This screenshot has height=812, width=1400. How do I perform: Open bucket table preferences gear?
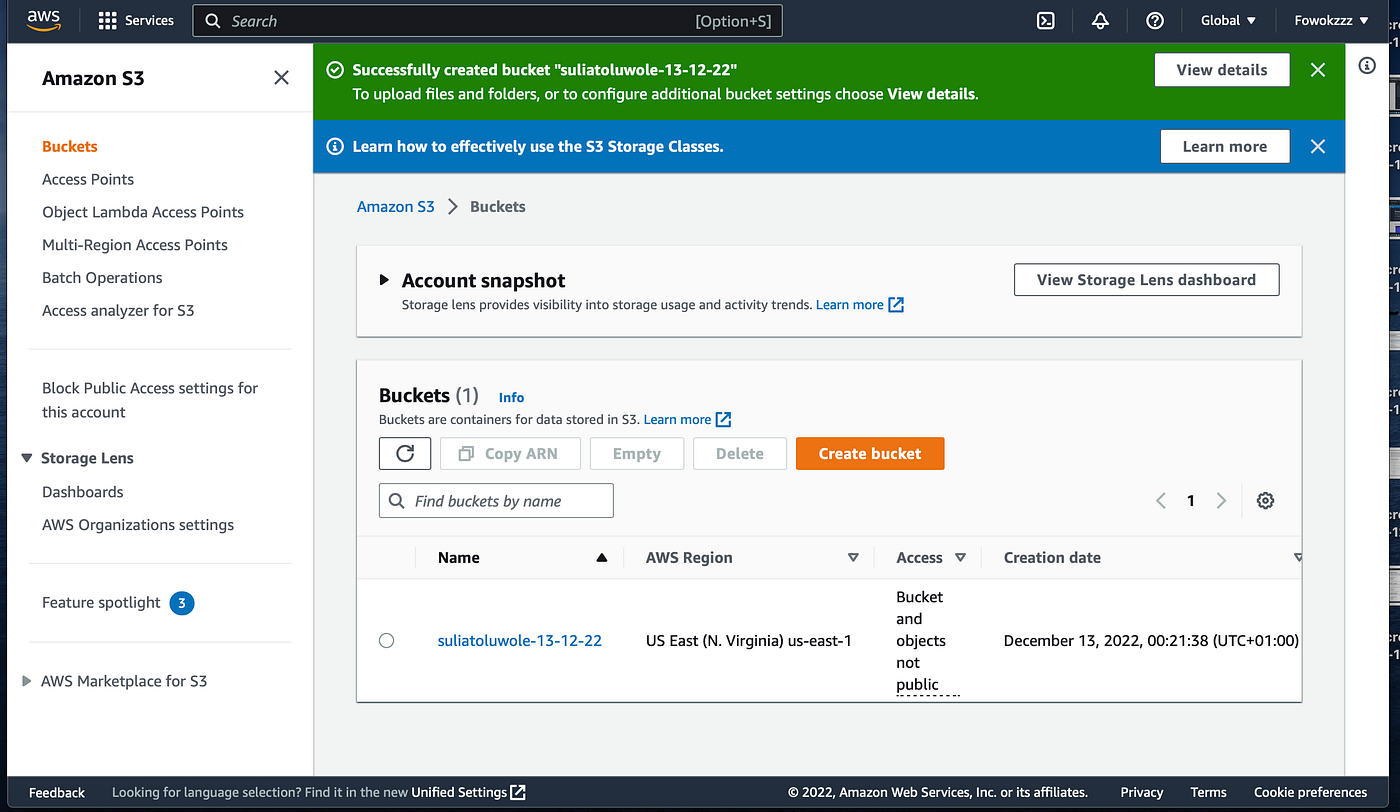pyautogui.click(x=1265, y=501)
